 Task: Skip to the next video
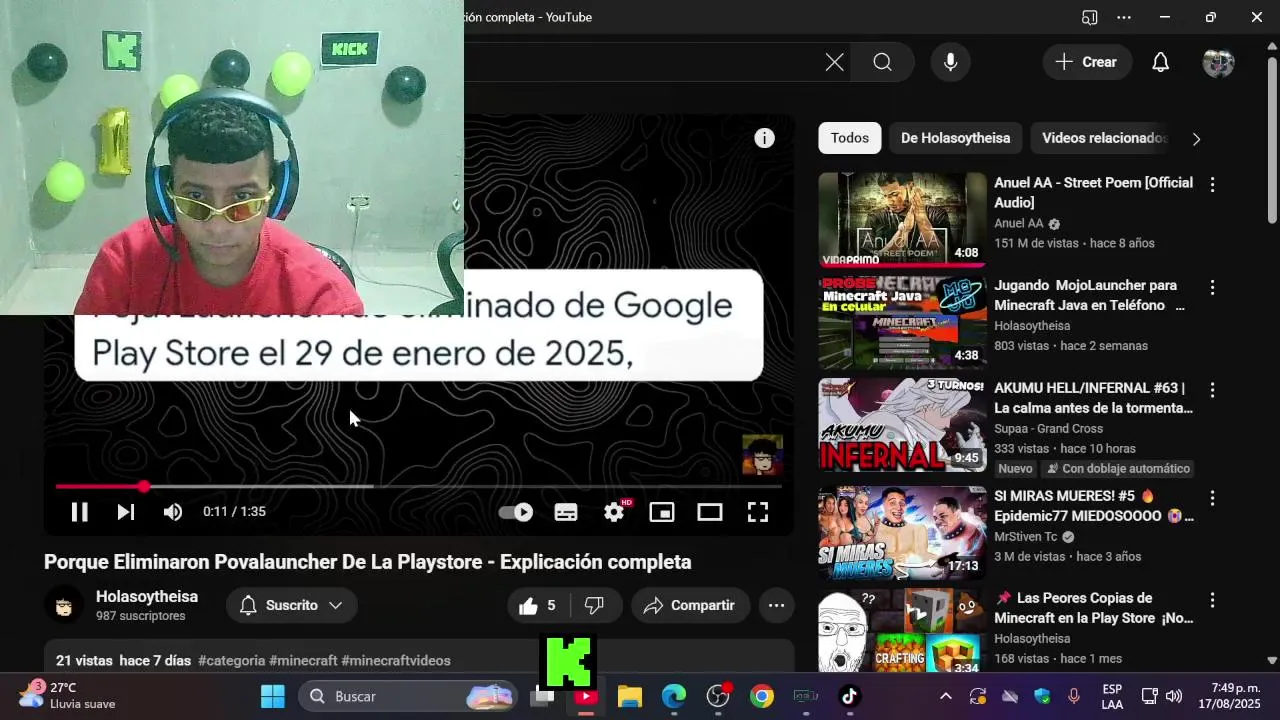125,512
